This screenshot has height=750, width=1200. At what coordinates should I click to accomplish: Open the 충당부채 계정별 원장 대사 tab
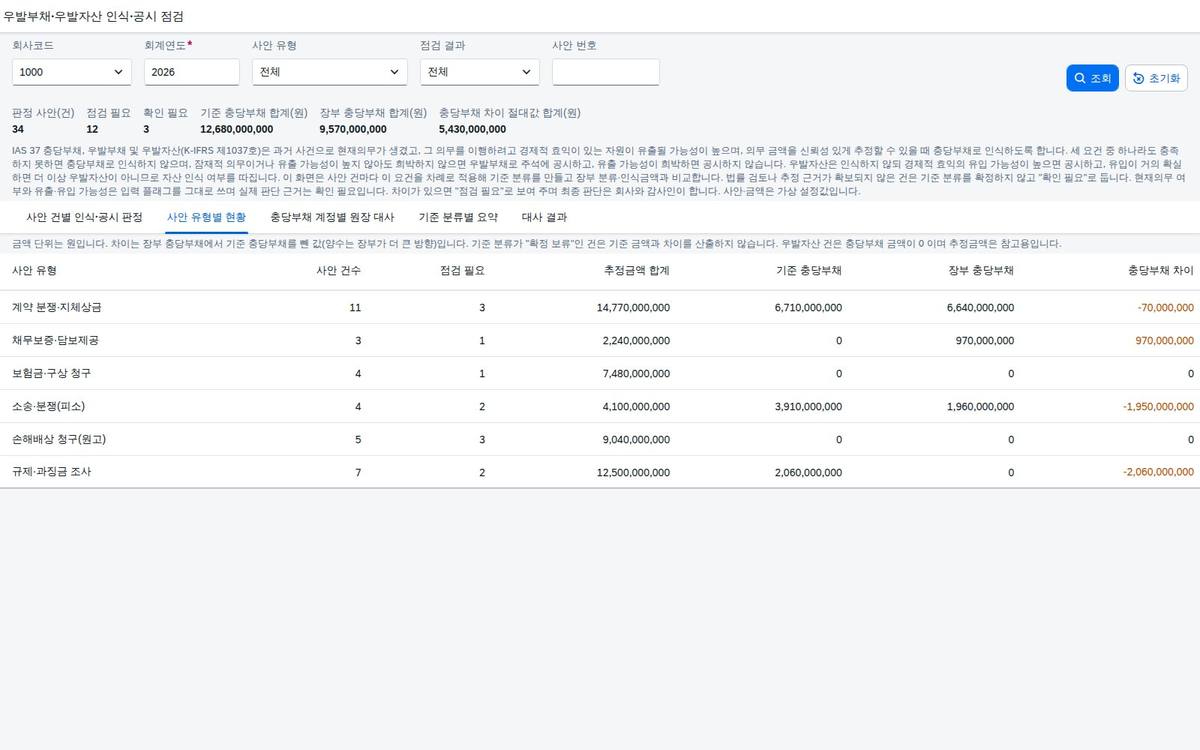[332, 217]
